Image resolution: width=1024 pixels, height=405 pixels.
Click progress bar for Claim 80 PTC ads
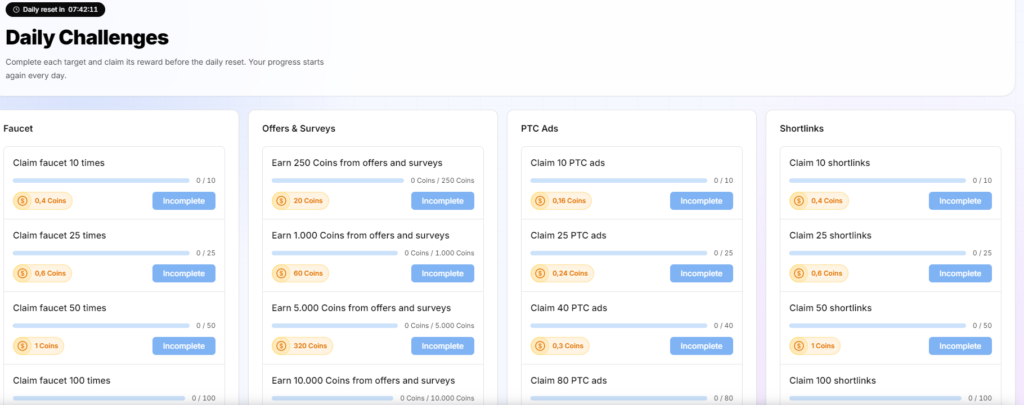pos(618,398)
